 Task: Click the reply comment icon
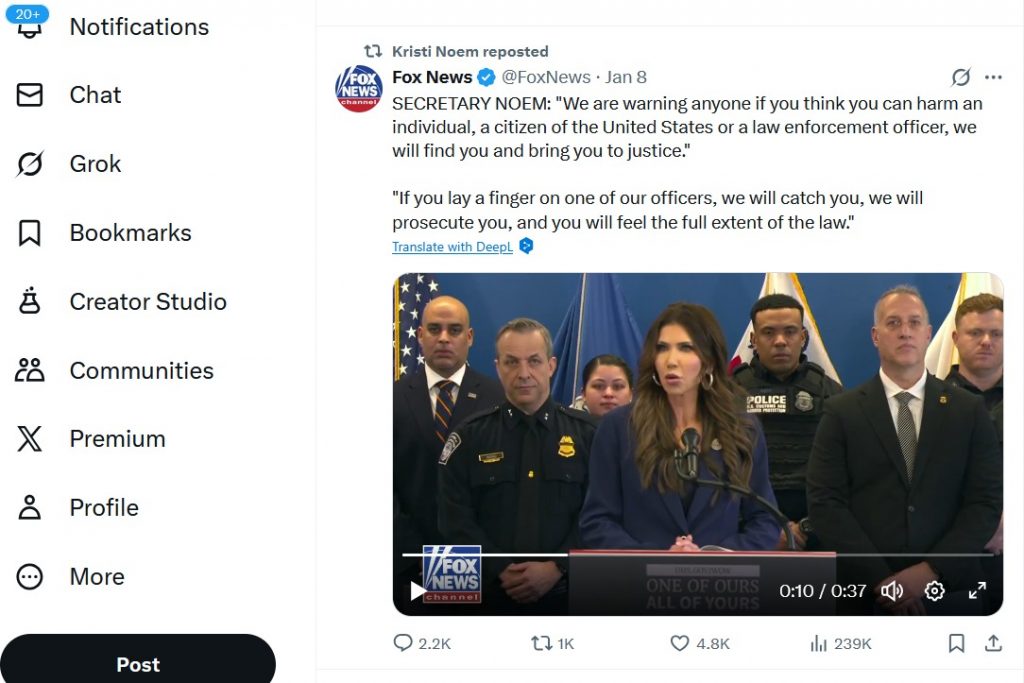tap(404, 643)
